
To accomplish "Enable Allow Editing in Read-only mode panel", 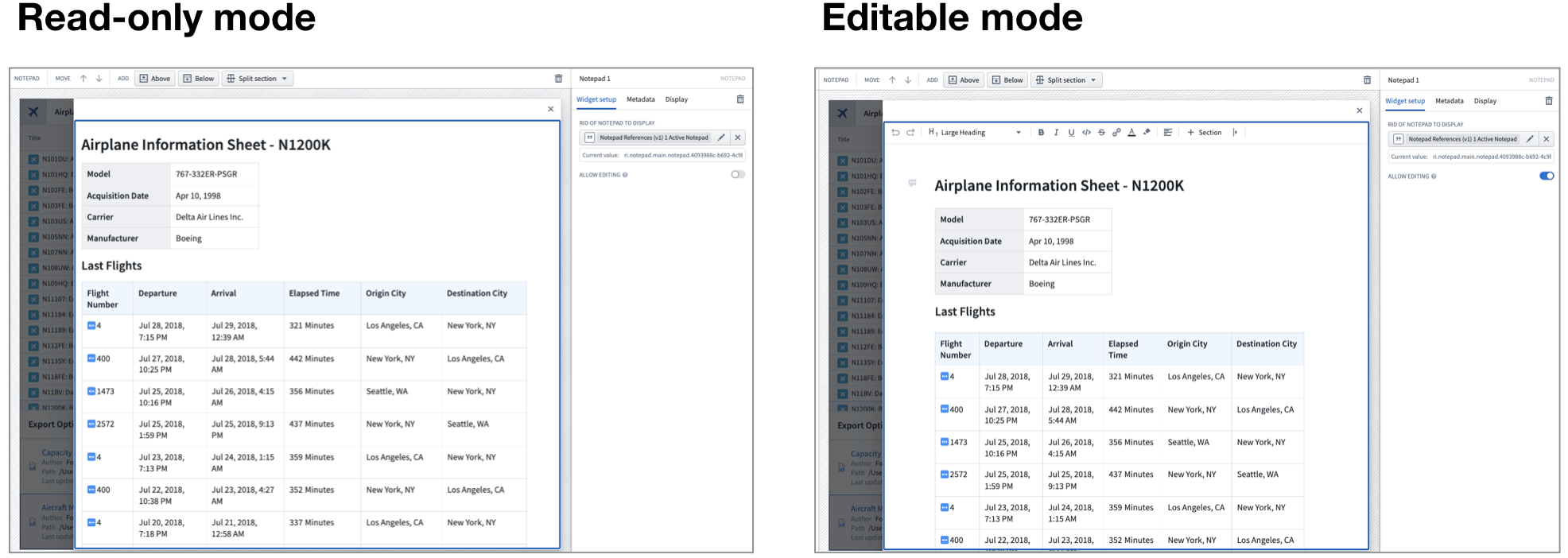I will click(738, 175).
